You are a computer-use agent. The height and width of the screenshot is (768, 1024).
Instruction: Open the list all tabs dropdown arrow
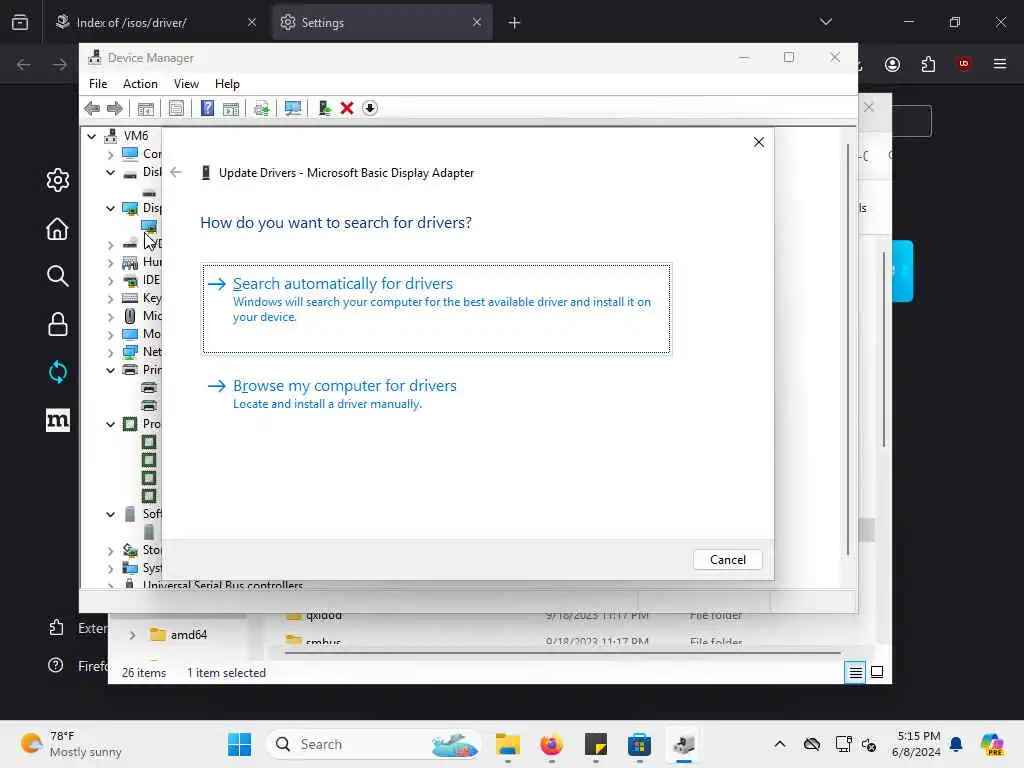826,22
